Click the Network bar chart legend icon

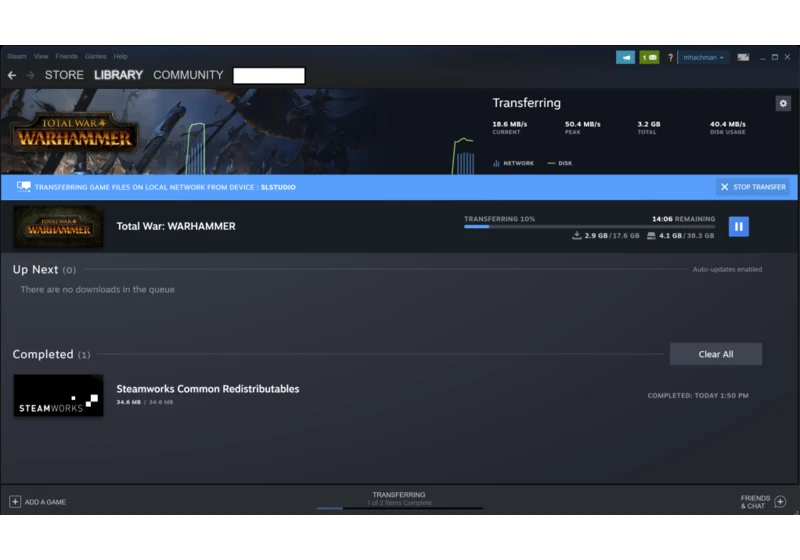(496, 163)
